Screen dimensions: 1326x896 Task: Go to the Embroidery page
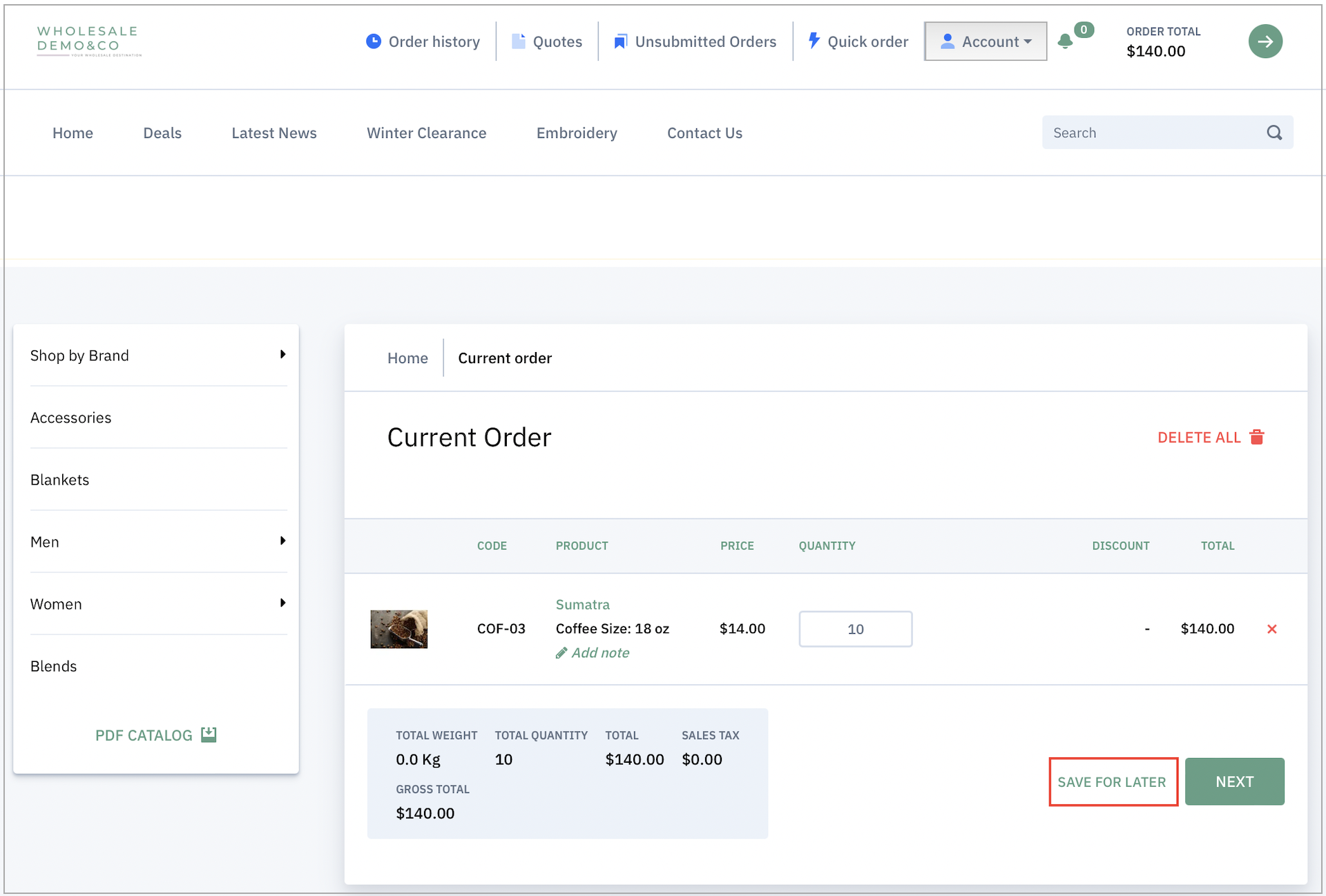(576, 133)
